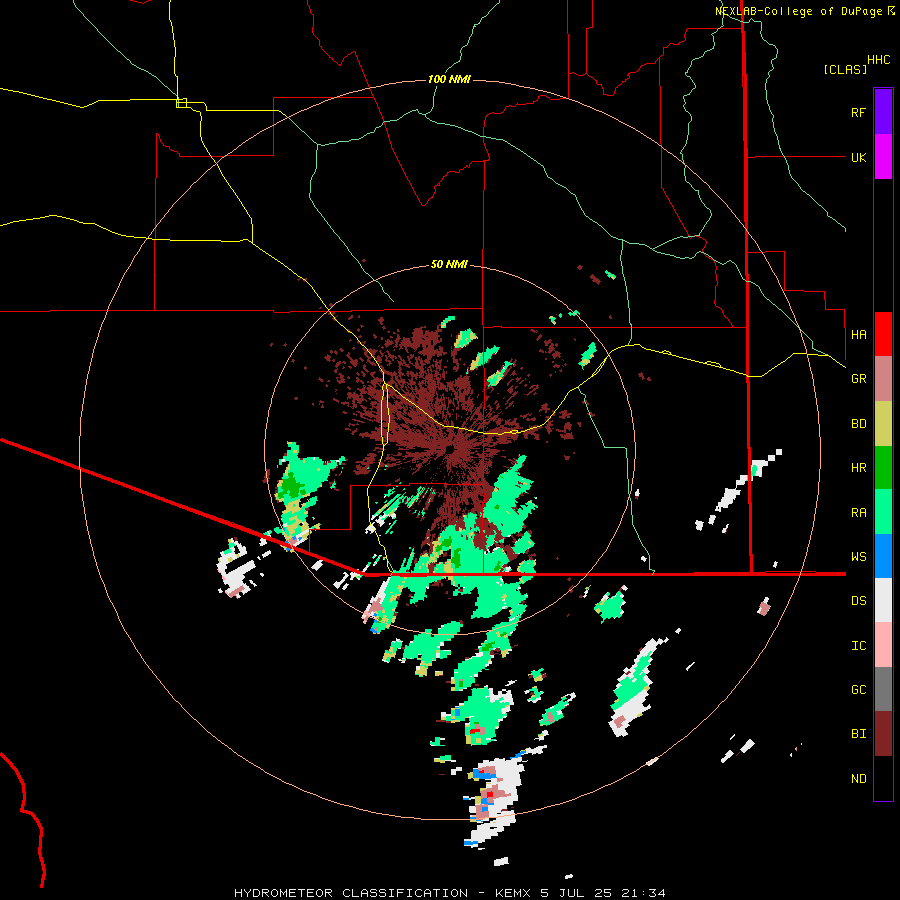Viewport: 900px width, 900px height.
Task: Click the 'GR' legend label
Action: coord(858,379)
